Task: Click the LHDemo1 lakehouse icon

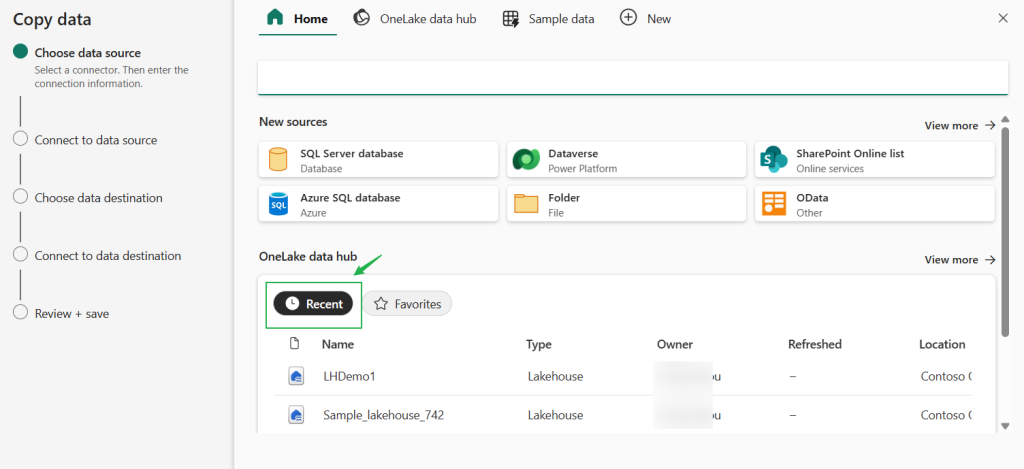Action: [296, 376]
